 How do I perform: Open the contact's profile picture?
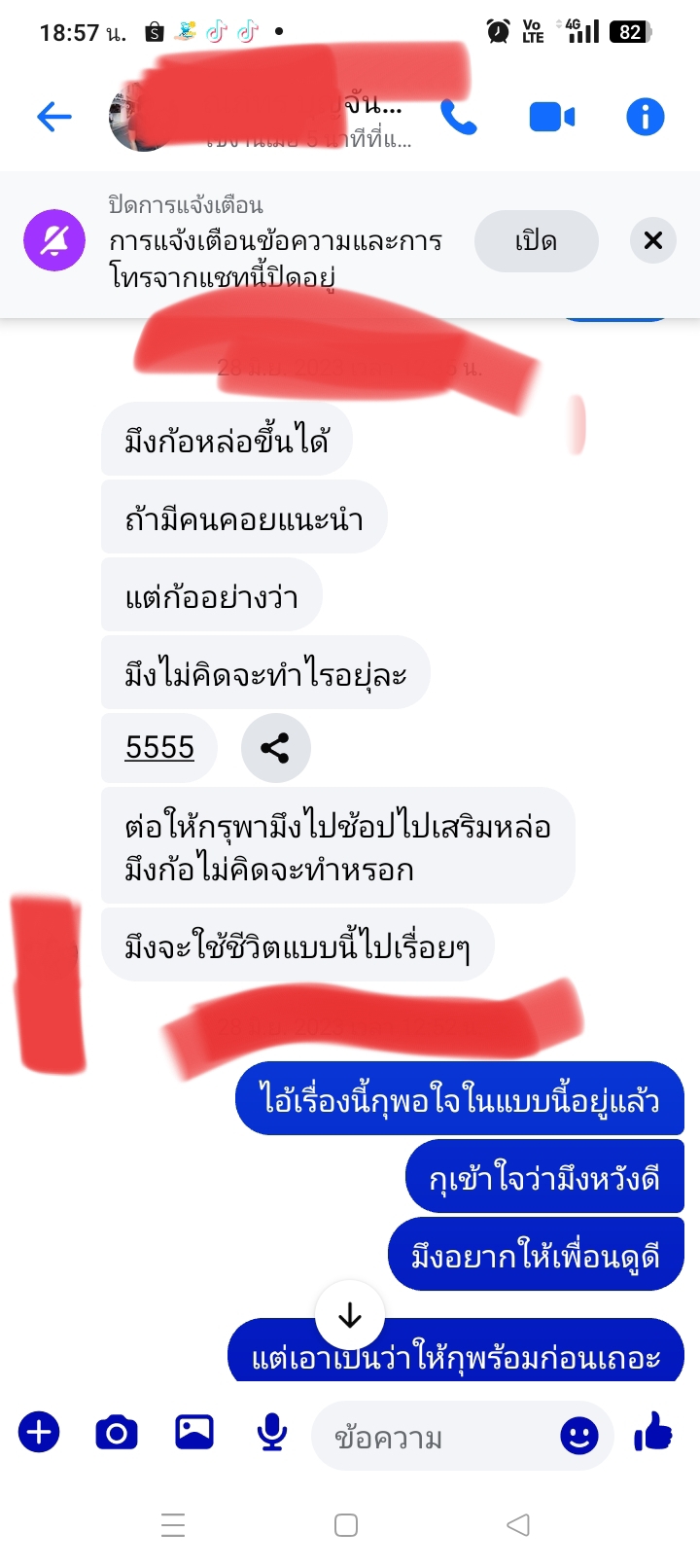[x=141, y=120]
